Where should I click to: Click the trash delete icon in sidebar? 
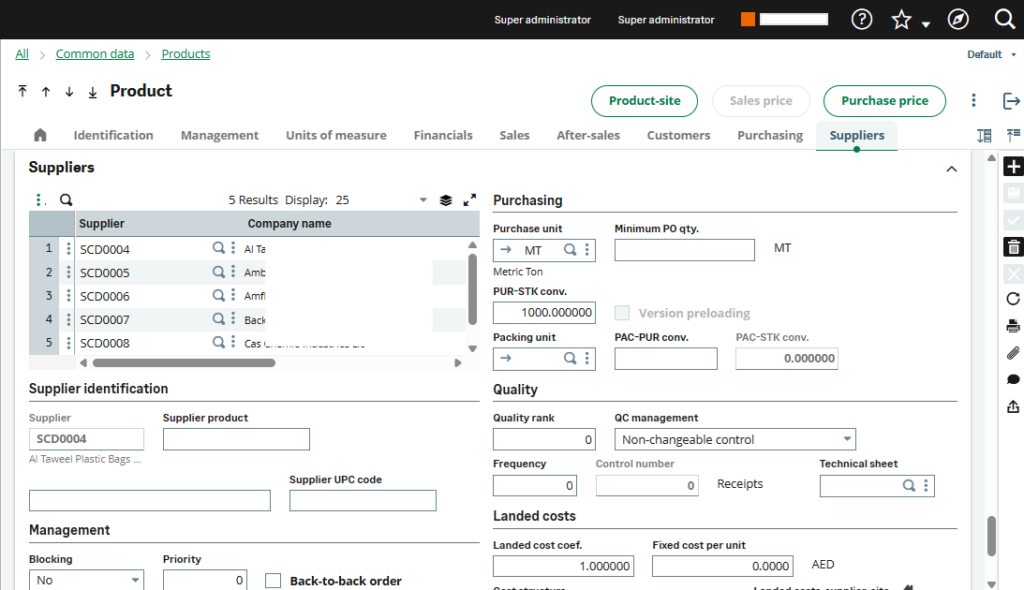[1013, 246]
